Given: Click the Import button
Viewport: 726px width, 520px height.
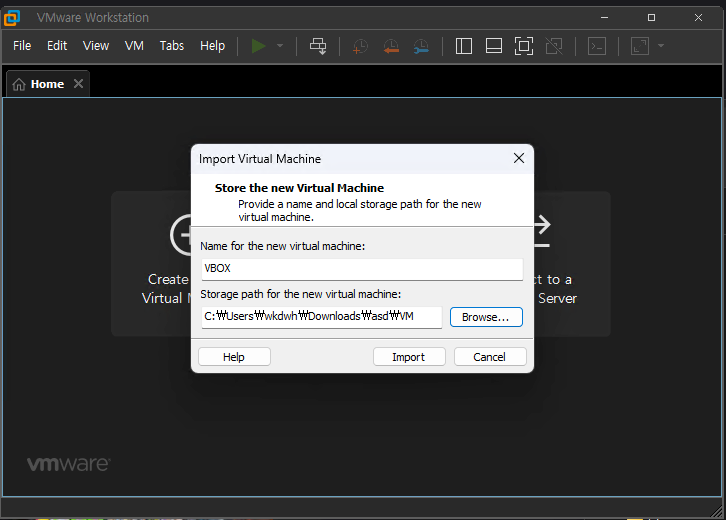Looking at the screenshot, I should pyautogui.click(x=409, y=357).
